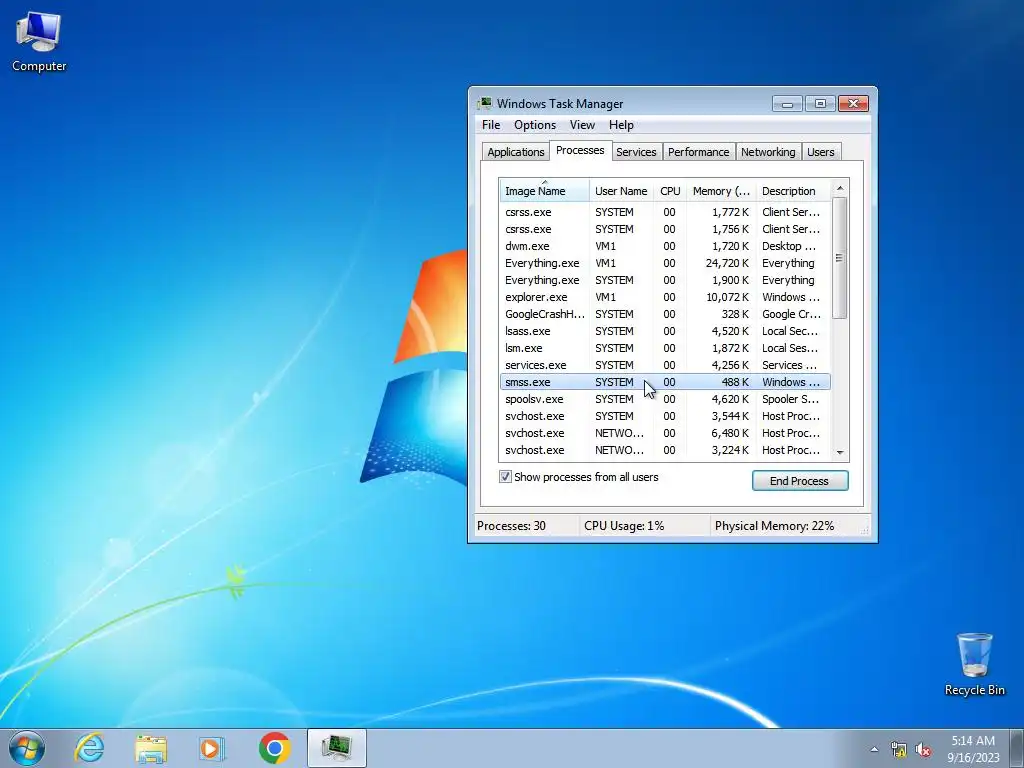
Task: Click the process list scrollbar thumb
Action: coord(840,258)
